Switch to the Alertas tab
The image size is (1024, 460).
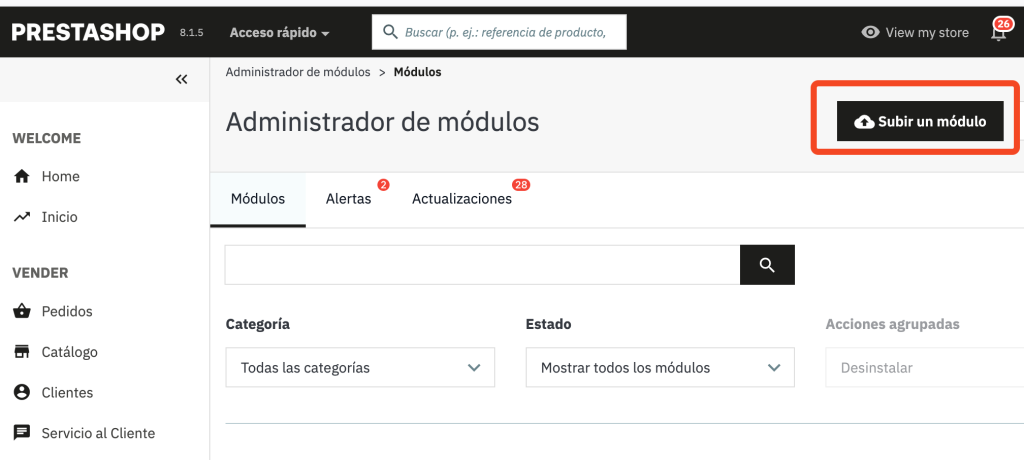pos(348,199)
